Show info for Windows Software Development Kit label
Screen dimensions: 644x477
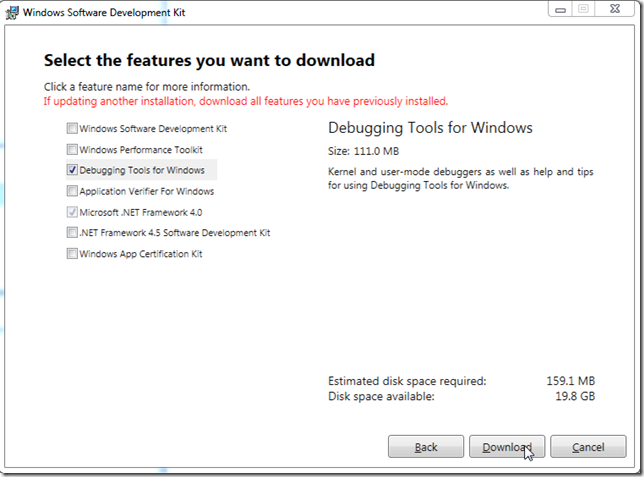pyautogui.click(x=153, y=129)
